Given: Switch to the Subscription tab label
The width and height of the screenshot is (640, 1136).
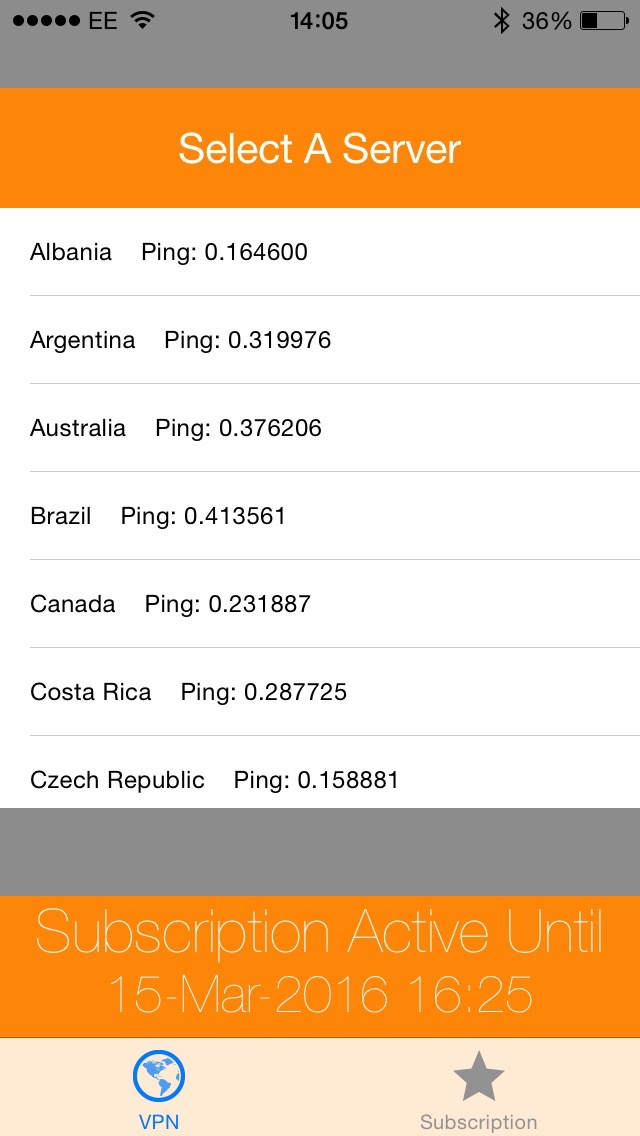Looking at the screenshot, I should (x=479, y=1122).
